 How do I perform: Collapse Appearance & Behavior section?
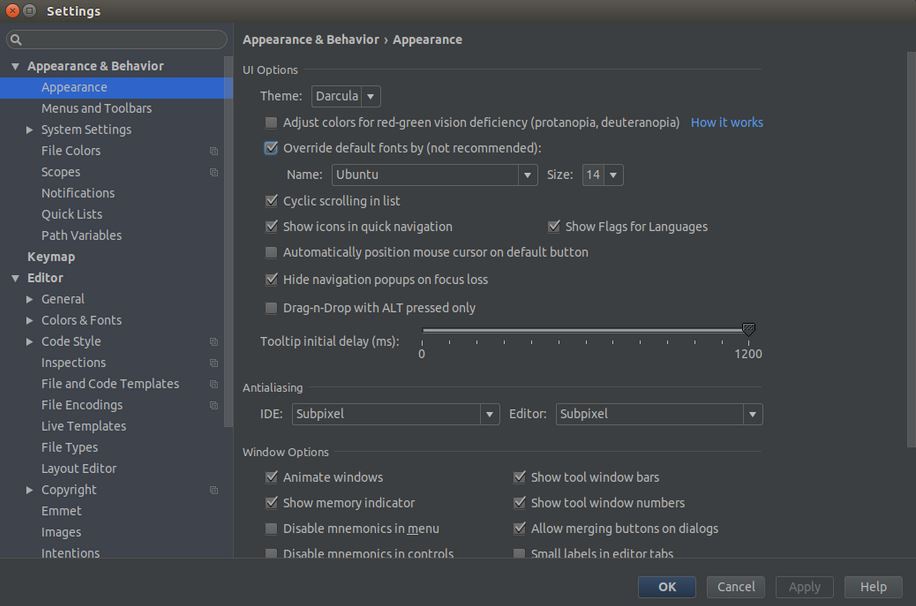(15, 66)
